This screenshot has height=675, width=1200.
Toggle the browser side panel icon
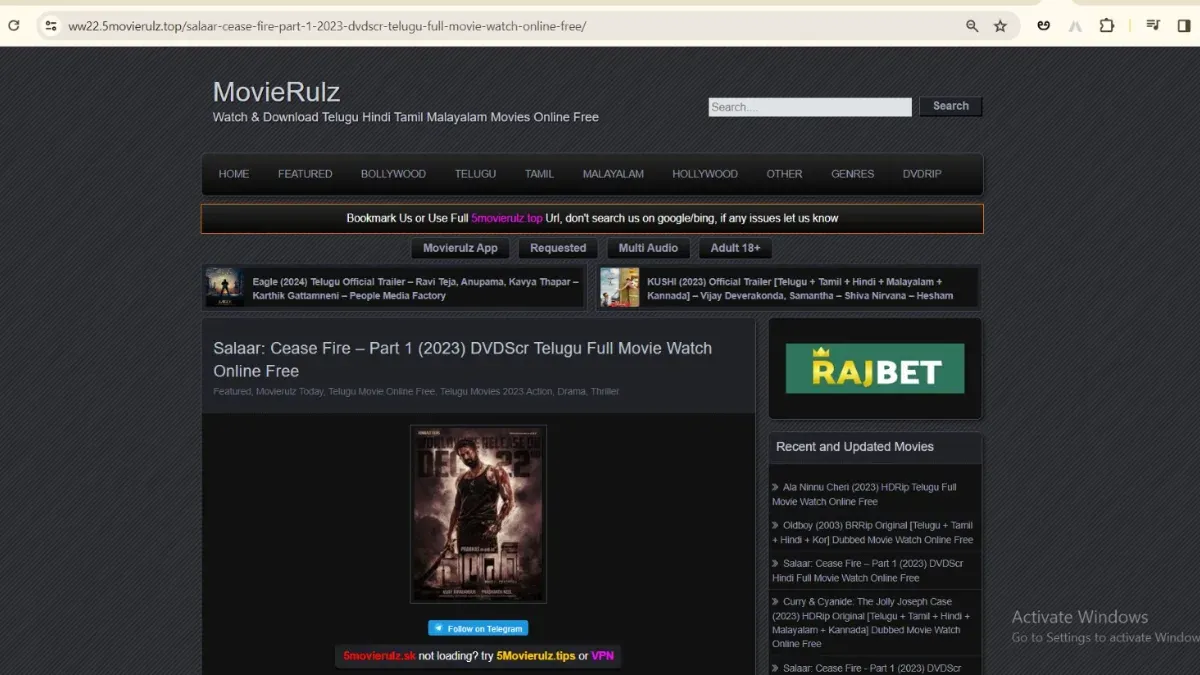pyautogui.click(x=1184, y=26)
